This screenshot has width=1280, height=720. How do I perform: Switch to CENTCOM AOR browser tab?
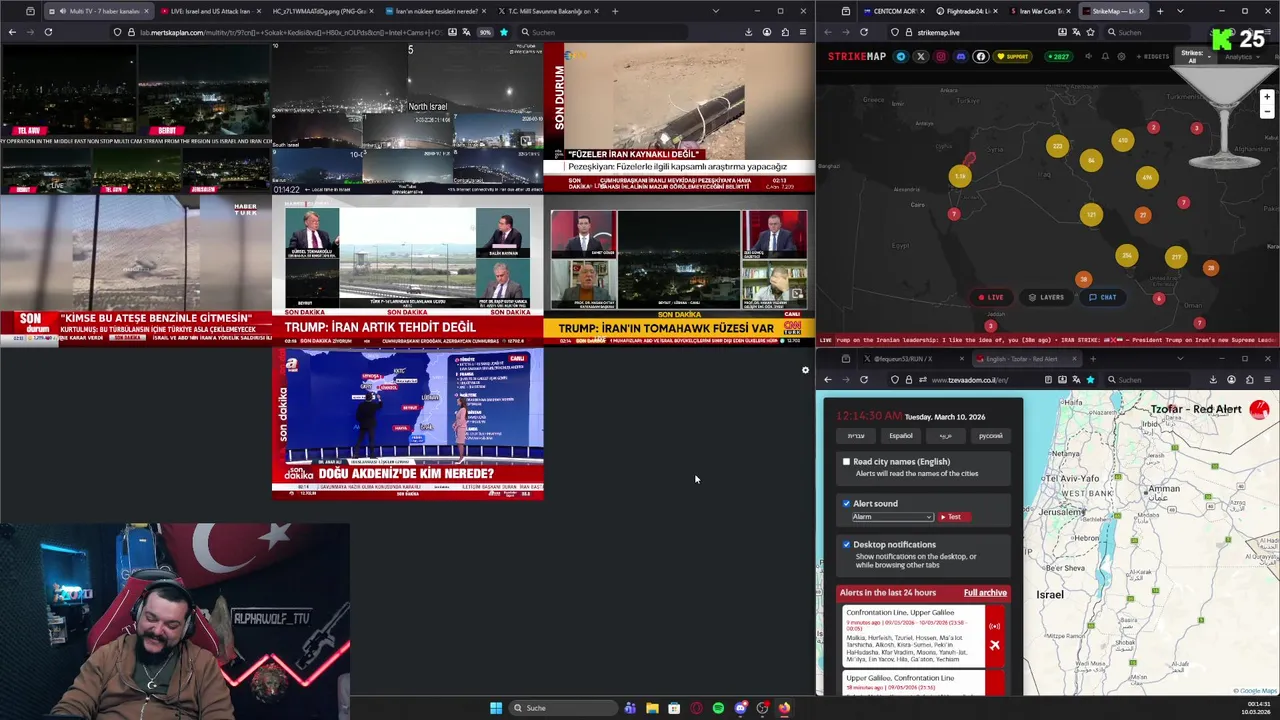(895, 11)
